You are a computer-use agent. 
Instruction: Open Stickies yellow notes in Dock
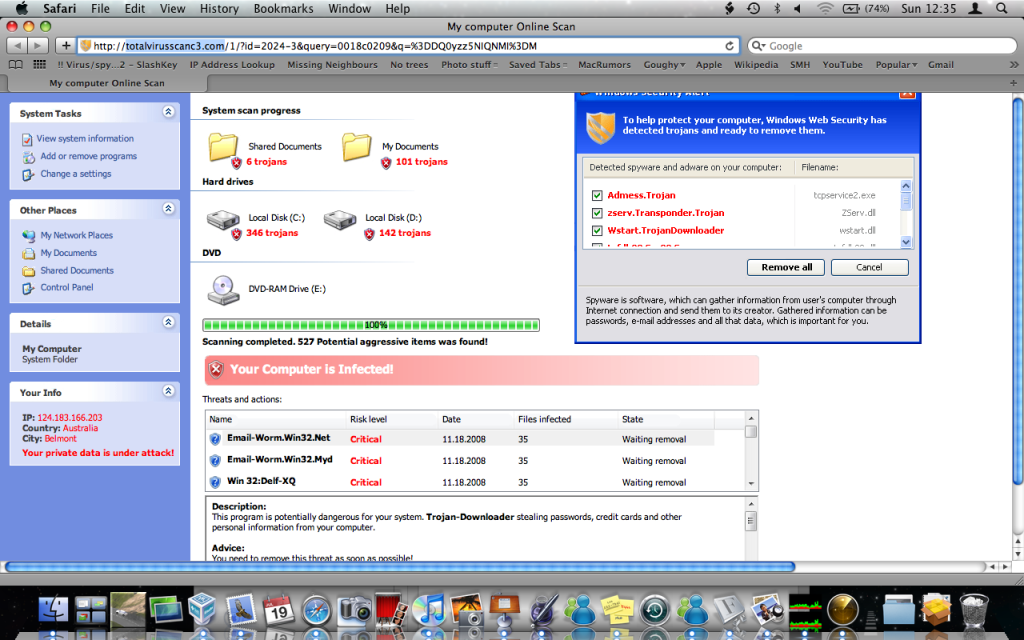(x=617, y=611)
